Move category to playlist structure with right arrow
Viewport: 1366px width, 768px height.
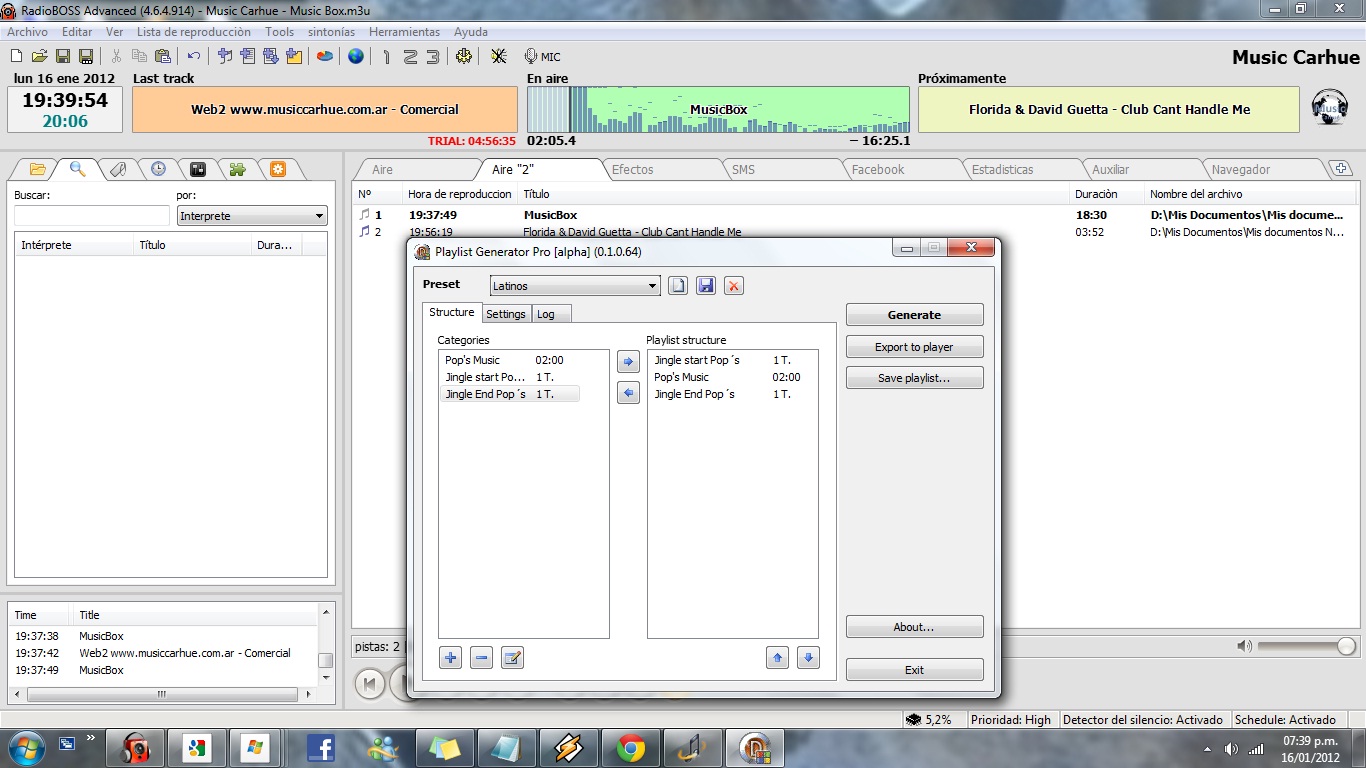pos(628,362)
